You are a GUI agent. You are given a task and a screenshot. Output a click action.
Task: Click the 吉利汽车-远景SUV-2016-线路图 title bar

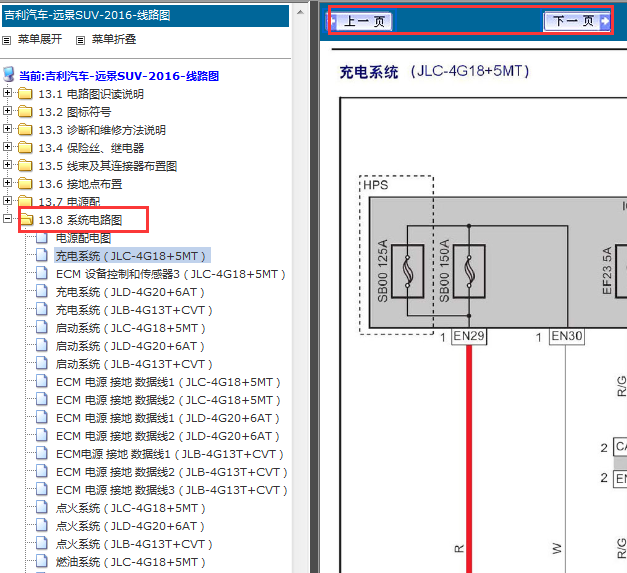point(146,16)
